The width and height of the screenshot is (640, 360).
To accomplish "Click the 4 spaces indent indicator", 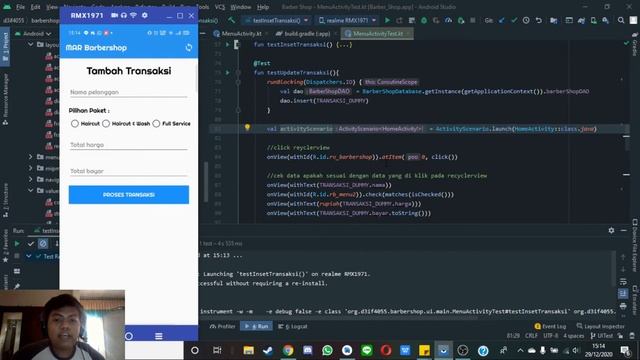I will tap(574, 336).
